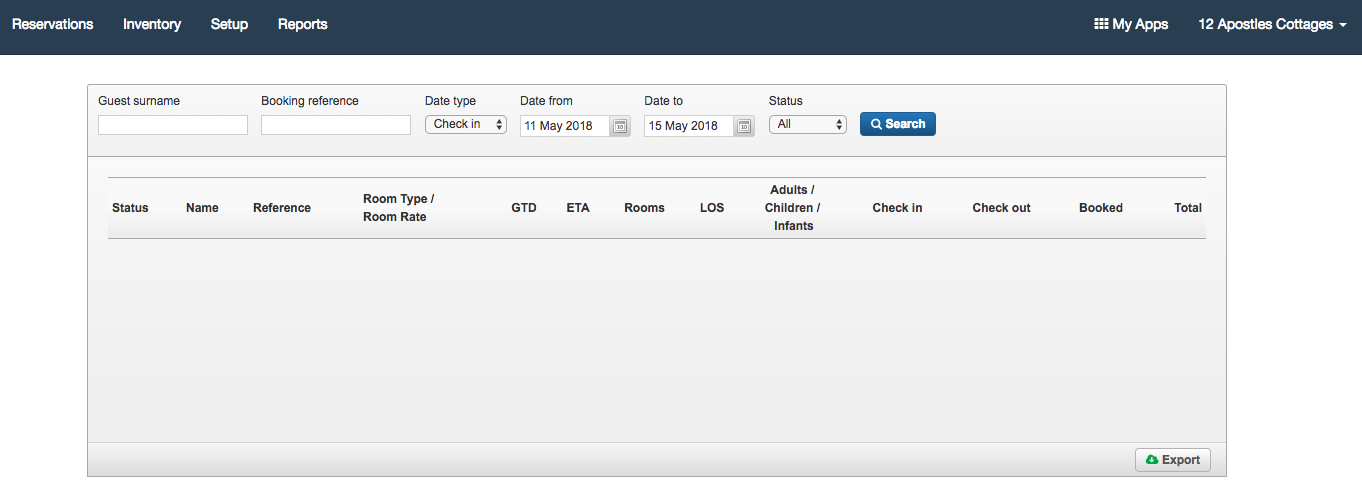Open the Date from calendar picker icon
The height and width of the screenshot is (491, 1362).
(x=620, y=126)
